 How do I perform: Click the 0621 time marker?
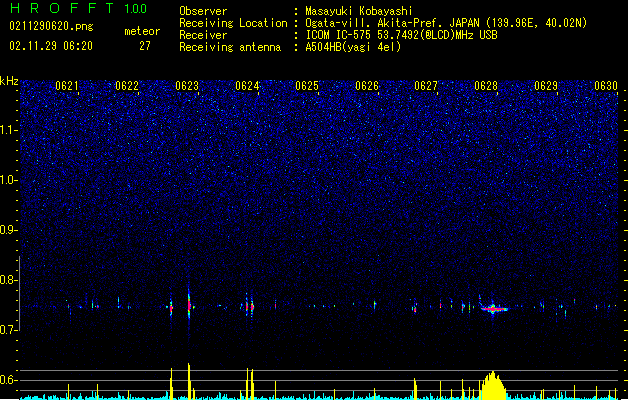click(67, 86)
